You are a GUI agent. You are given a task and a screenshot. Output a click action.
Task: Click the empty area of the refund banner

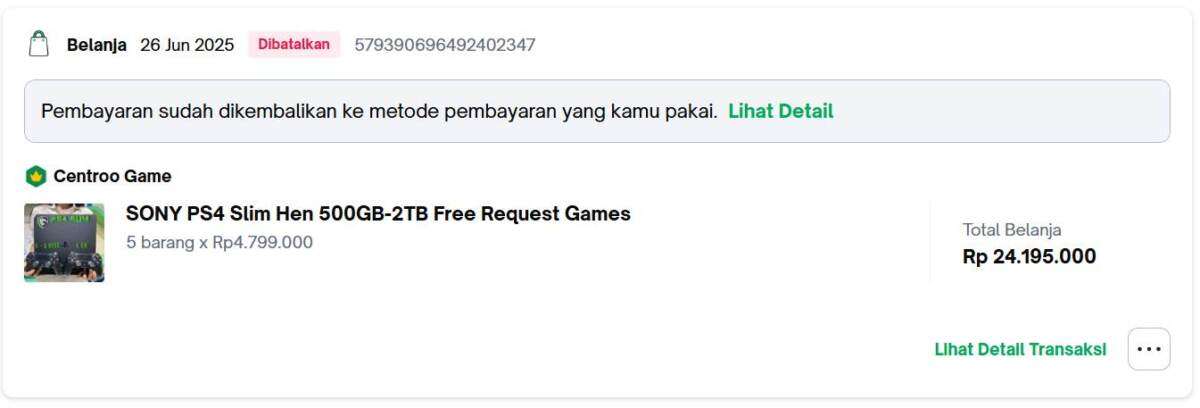point(1000,111)
